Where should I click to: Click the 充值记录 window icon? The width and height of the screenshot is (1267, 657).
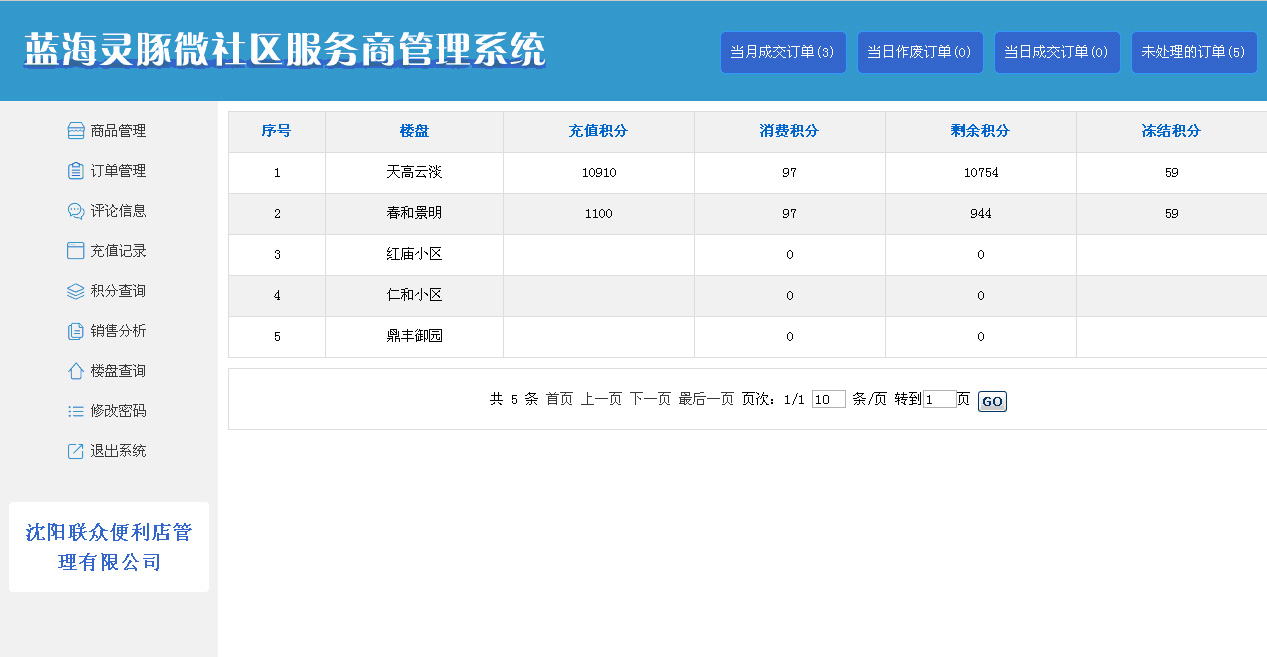[x=75, y=251]
